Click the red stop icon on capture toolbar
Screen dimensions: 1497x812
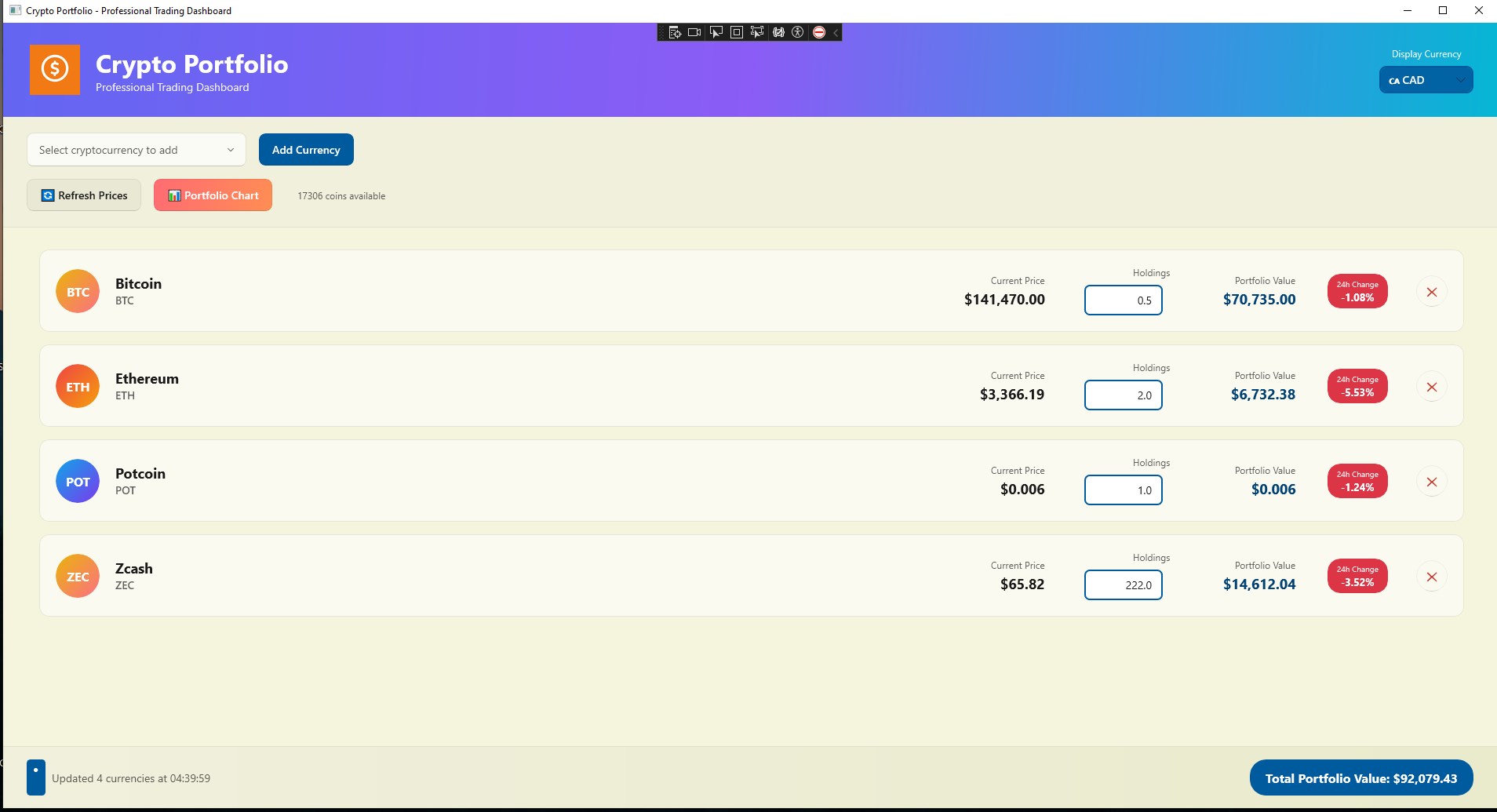click(819, 32)
